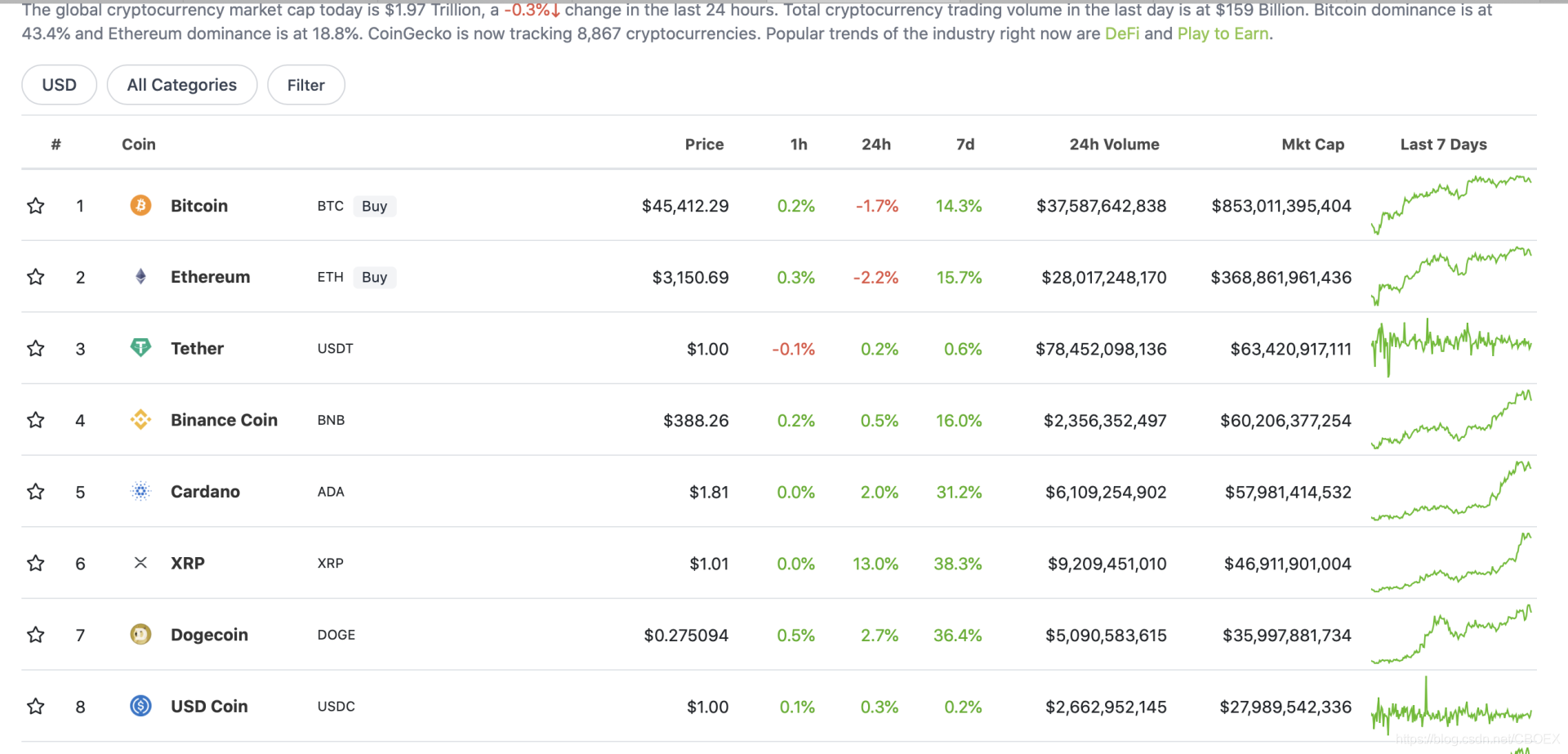Star XRP as a favorite

[36, 563]
